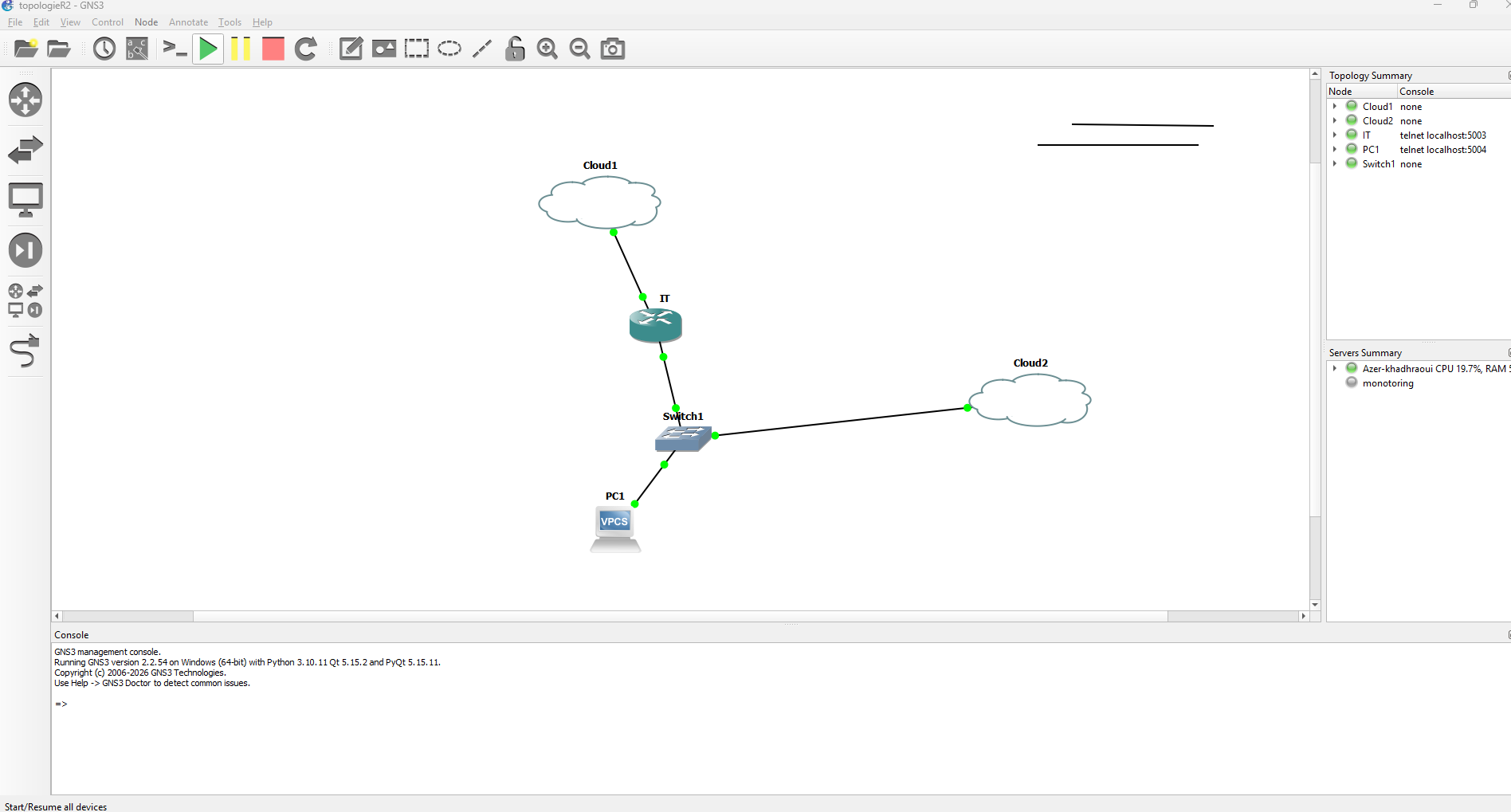This screenshot has height=812, width=1511.
Task: Expand Cloud1 in Topology Summary
Action: (x=1335, y=106)
